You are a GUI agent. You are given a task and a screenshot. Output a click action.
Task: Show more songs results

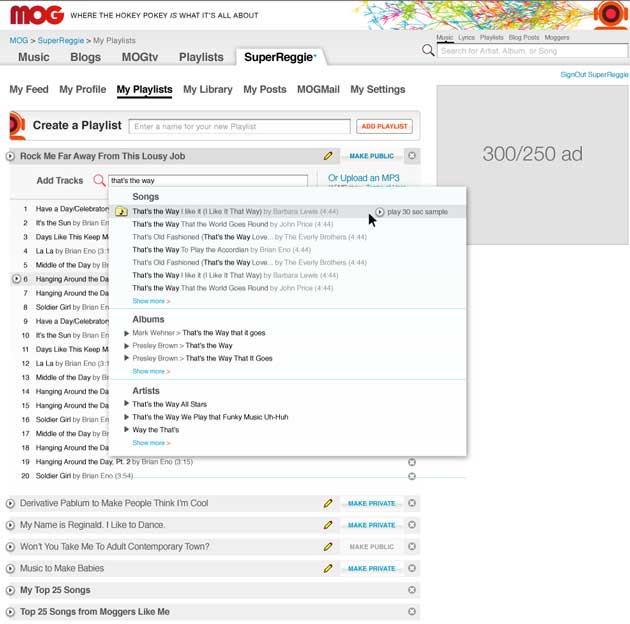151,301
